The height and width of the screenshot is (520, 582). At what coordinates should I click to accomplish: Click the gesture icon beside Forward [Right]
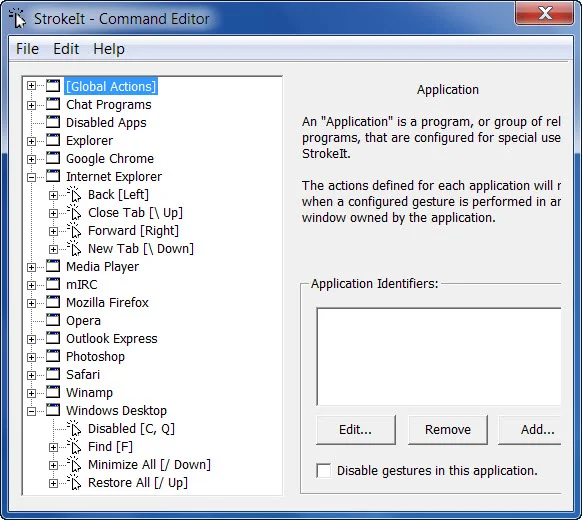coord(74,230)
